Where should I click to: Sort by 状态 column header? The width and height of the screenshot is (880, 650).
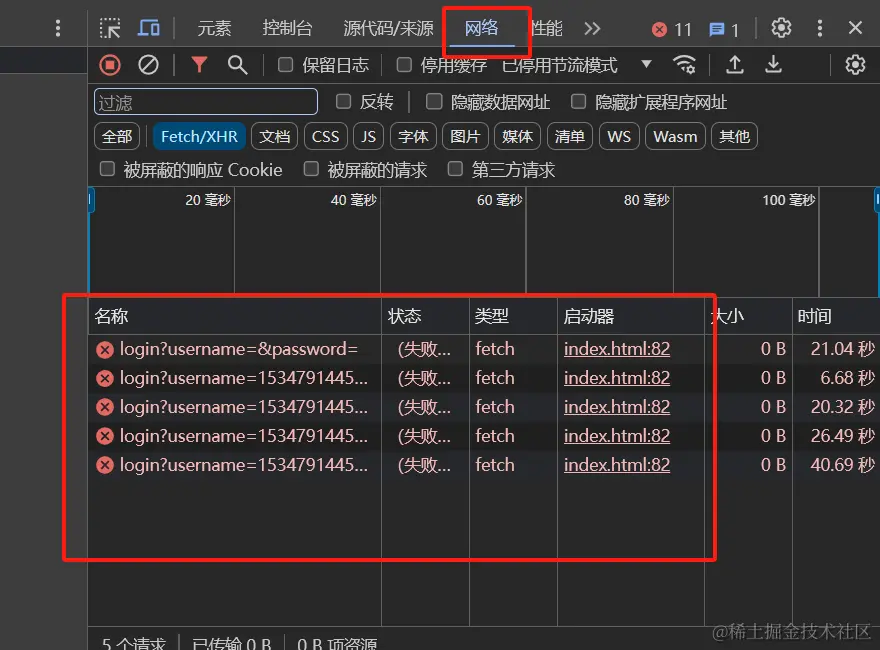coord(425,316)
